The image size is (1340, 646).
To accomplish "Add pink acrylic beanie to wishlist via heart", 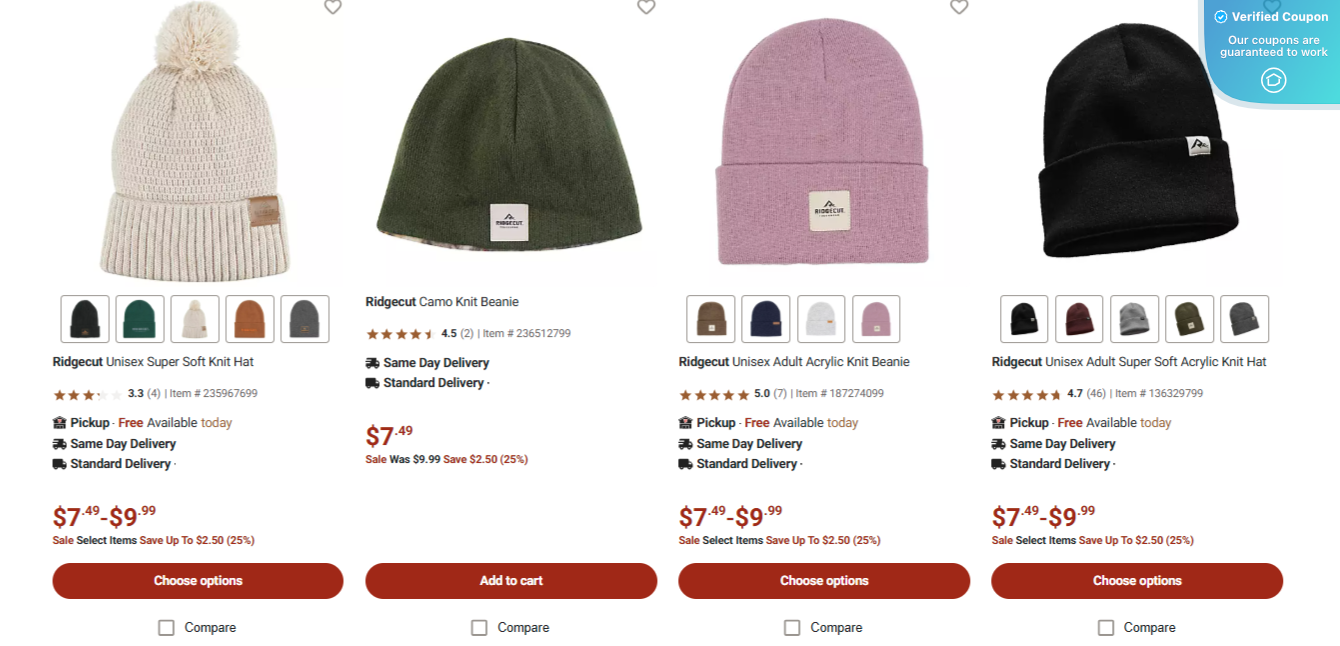I will [x=959, y=7].
